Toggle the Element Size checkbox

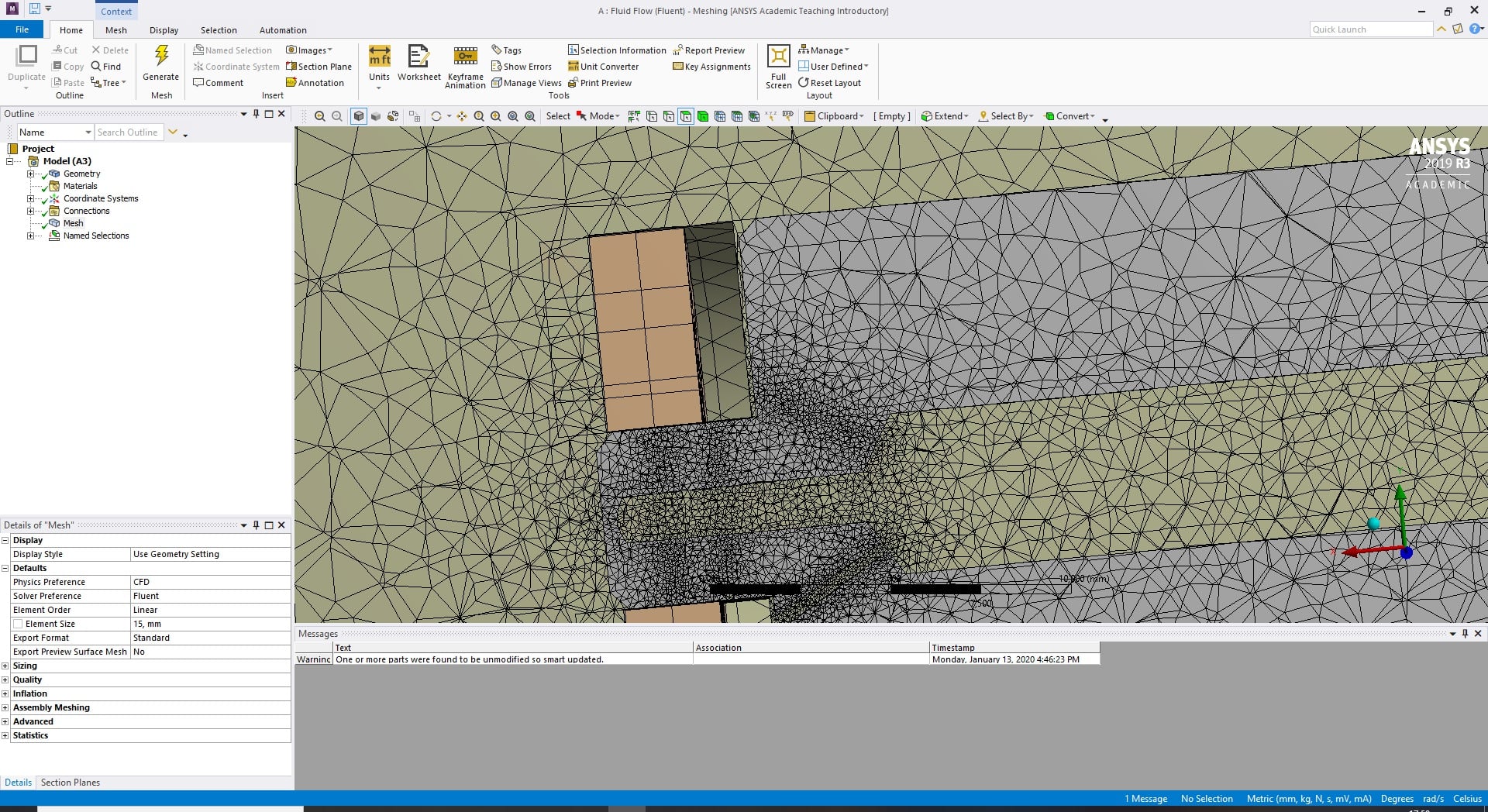18,624
